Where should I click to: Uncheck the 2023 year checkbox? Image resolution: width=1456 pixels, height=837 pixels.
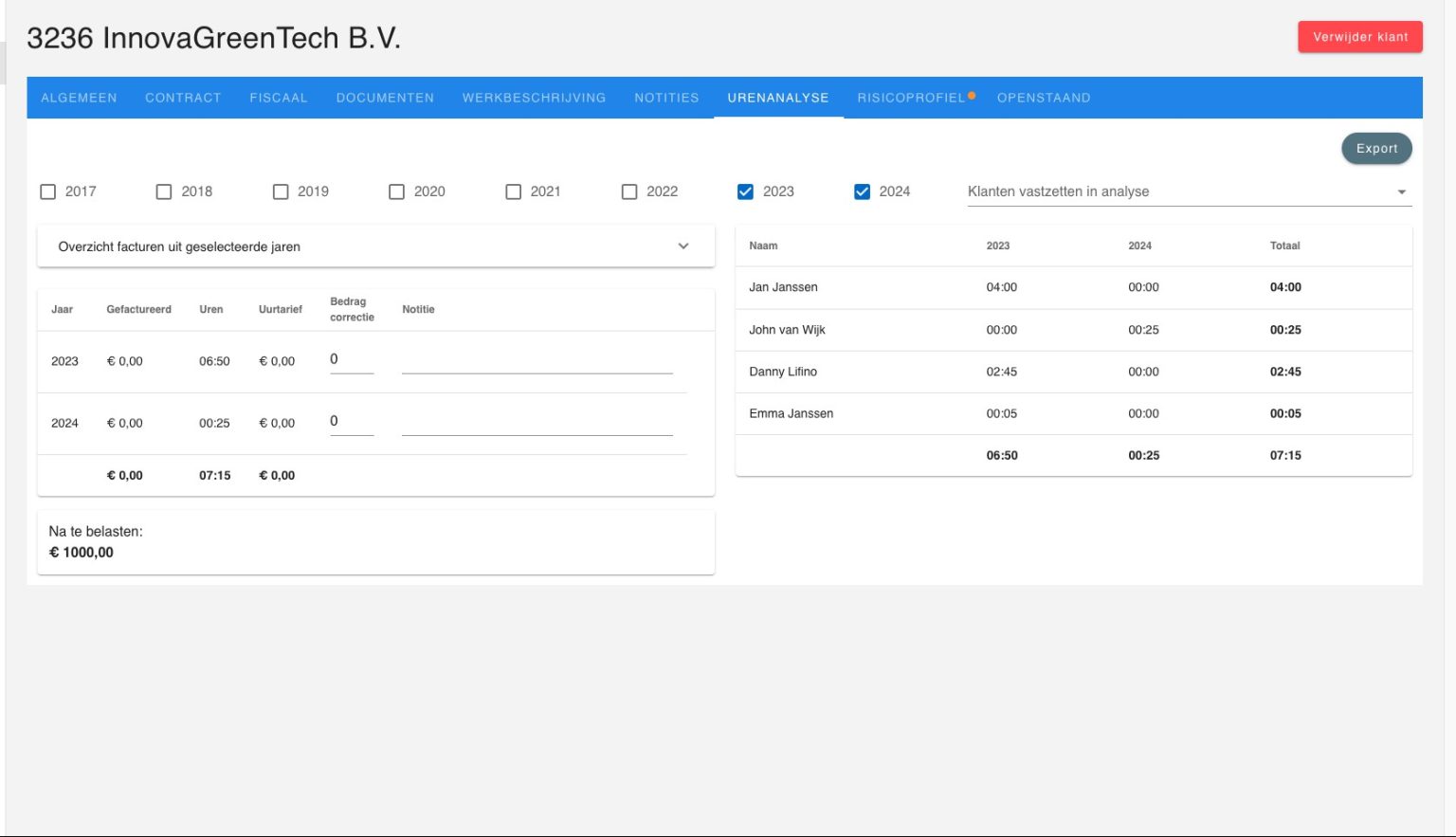[746, 191]
